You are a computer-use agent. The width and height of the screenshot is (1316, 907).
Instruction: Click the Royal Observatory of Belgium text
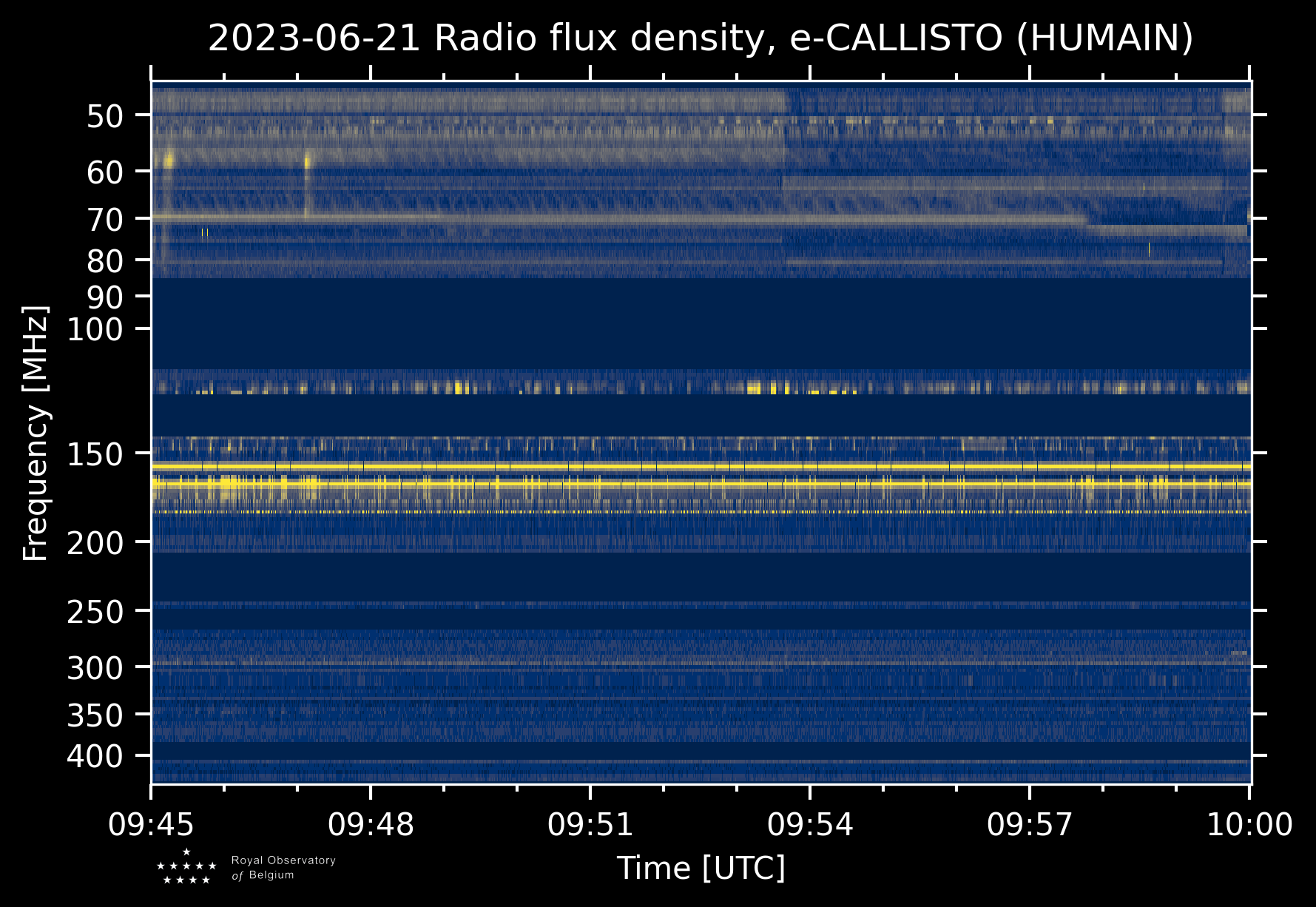point(283,868)
